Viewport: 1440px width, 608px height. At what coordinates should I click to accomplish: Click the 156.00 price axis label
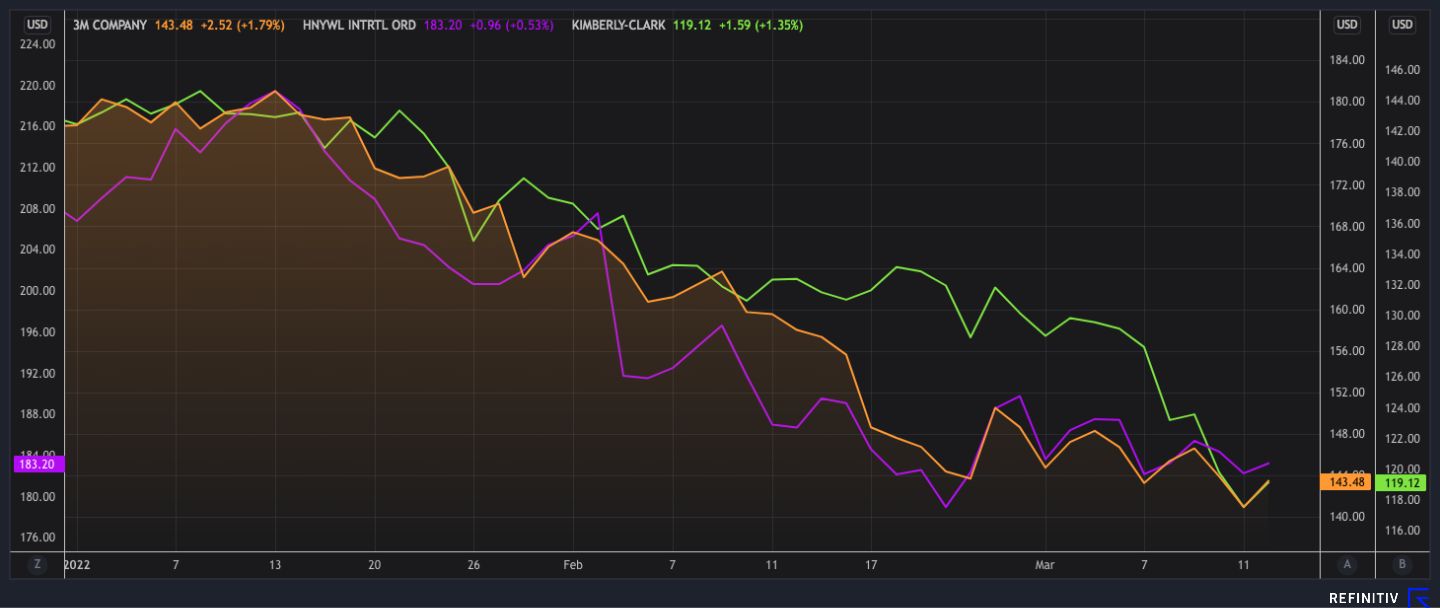pyautogui.click(x=1348, y=351)
